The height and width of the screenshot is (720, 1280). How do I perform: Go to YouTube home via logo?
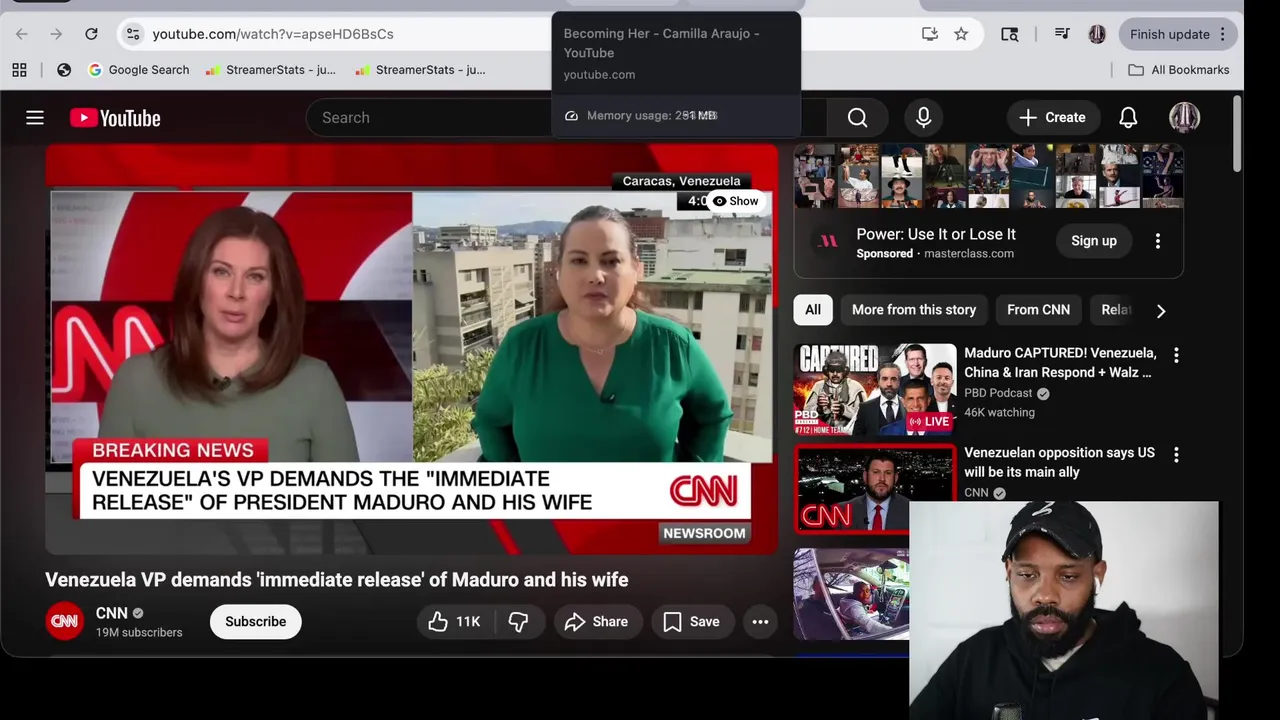[x=115, y=118]
